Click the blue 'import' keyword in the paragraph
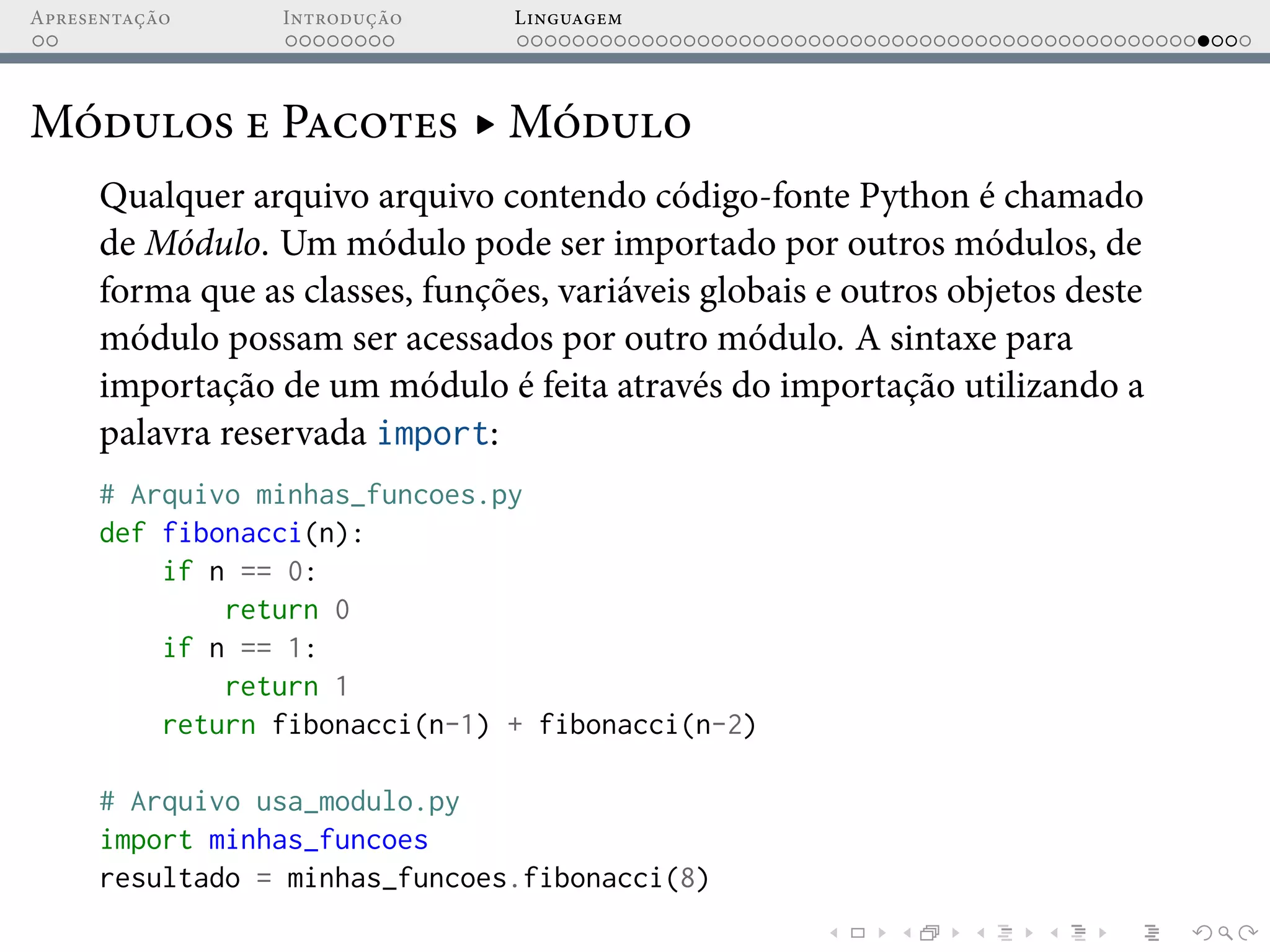1270x952 pixels. tap(433, 434)
